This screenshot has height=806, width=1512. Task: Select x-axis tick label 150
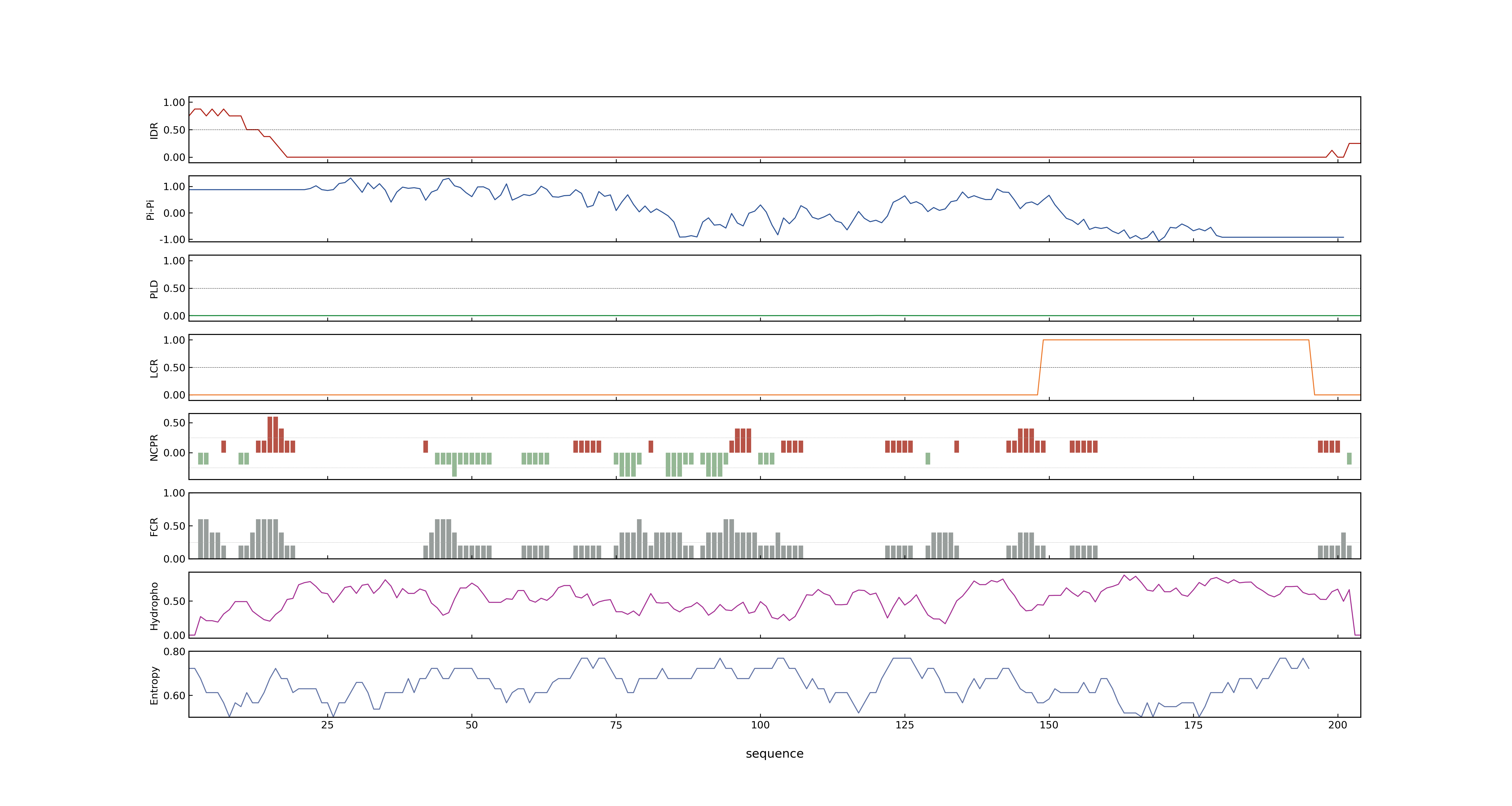click(x=1049, y=725)
